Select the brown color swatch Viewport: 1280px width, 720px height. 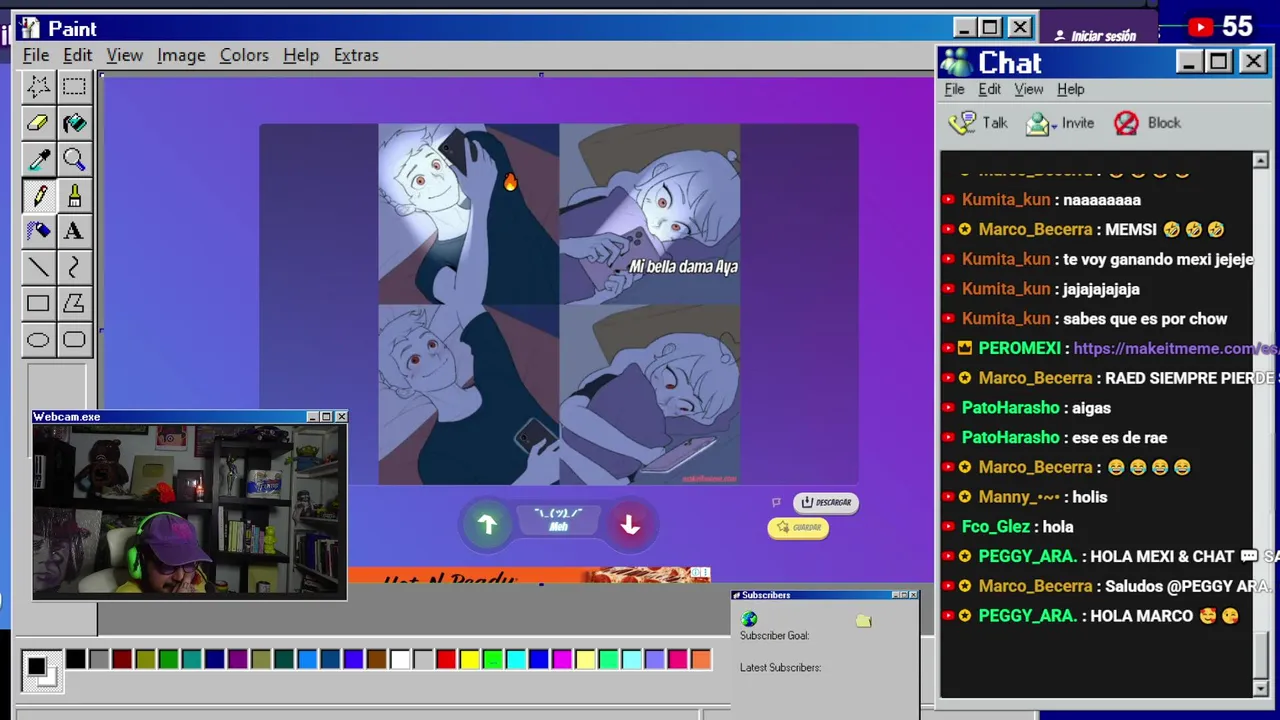(x=376, y=659)
